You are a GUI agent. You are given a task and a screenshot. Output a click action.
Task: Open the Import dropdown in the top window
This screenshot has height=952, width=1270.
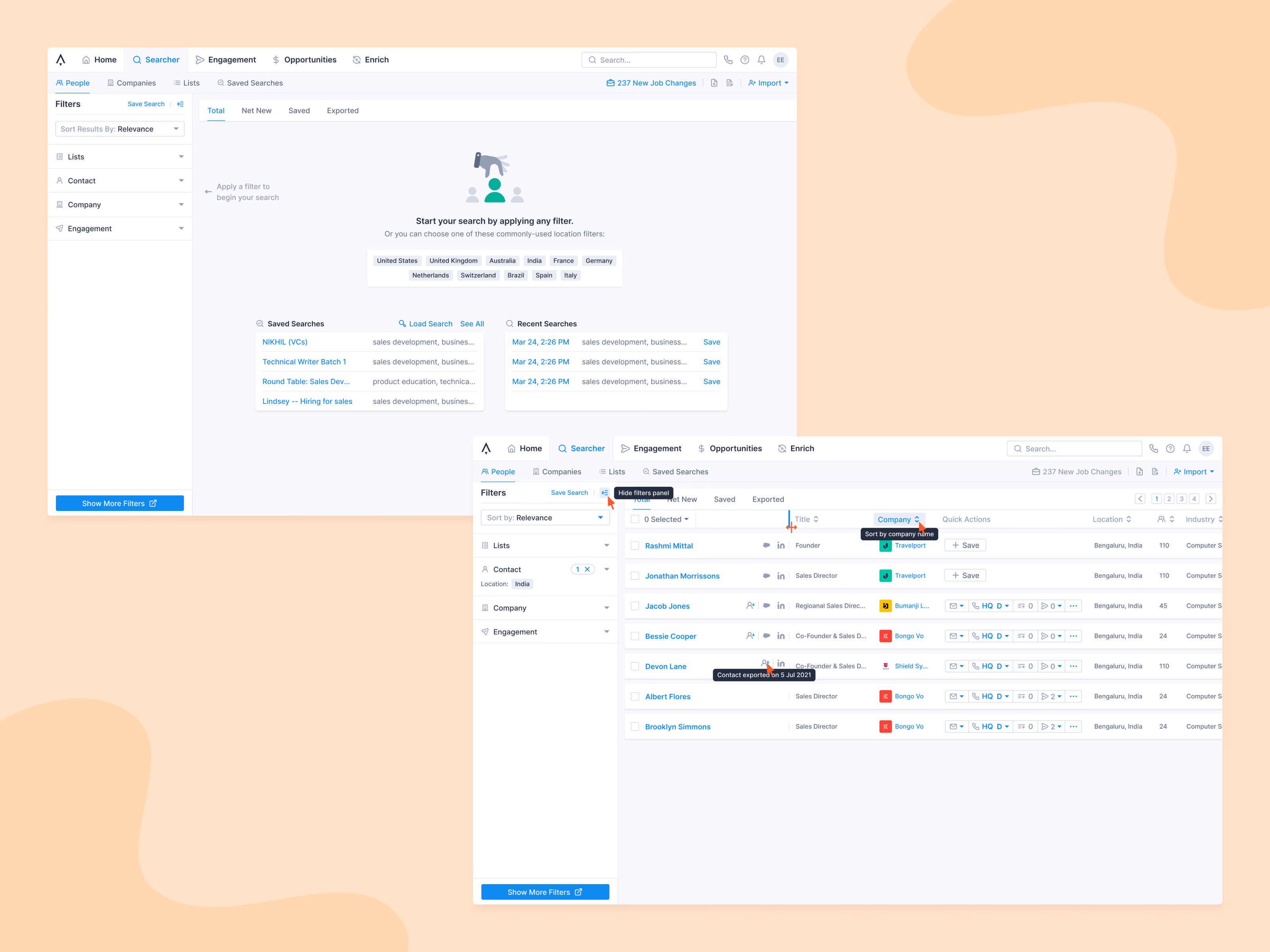[768, 83]
